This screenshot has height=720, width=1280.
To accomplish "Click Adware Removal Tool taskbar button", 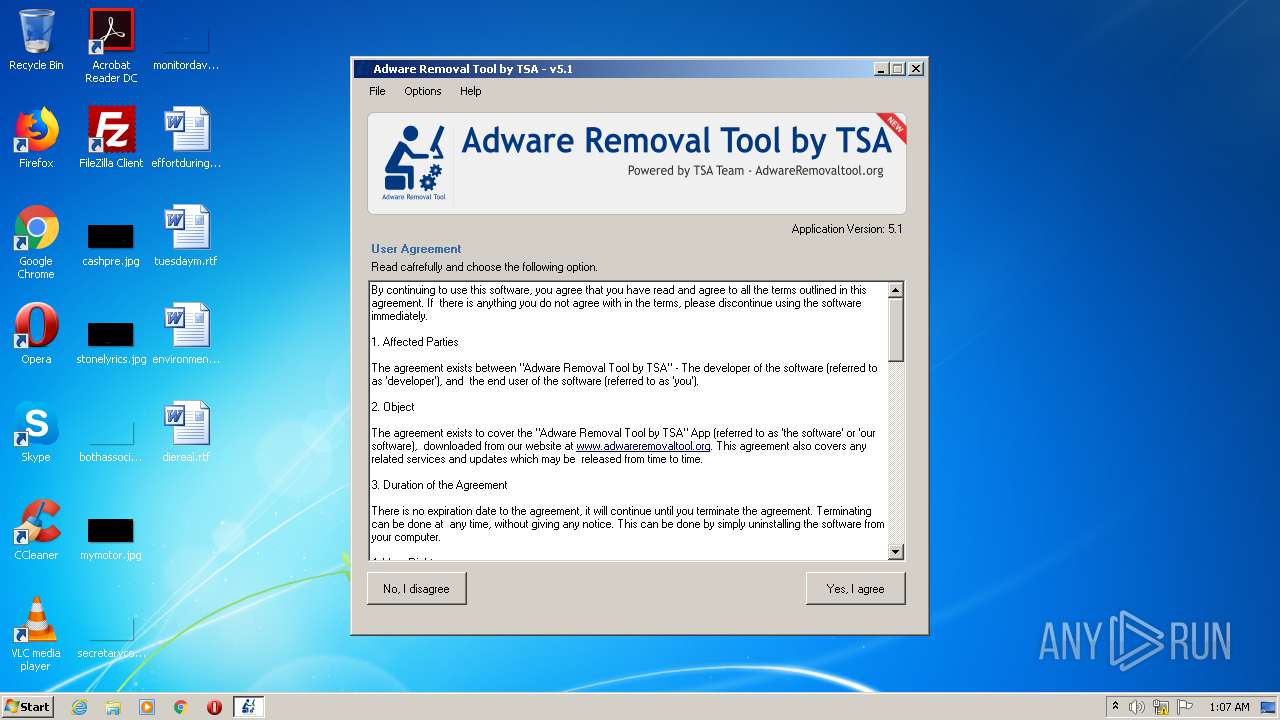I will (x=249, y=707).
